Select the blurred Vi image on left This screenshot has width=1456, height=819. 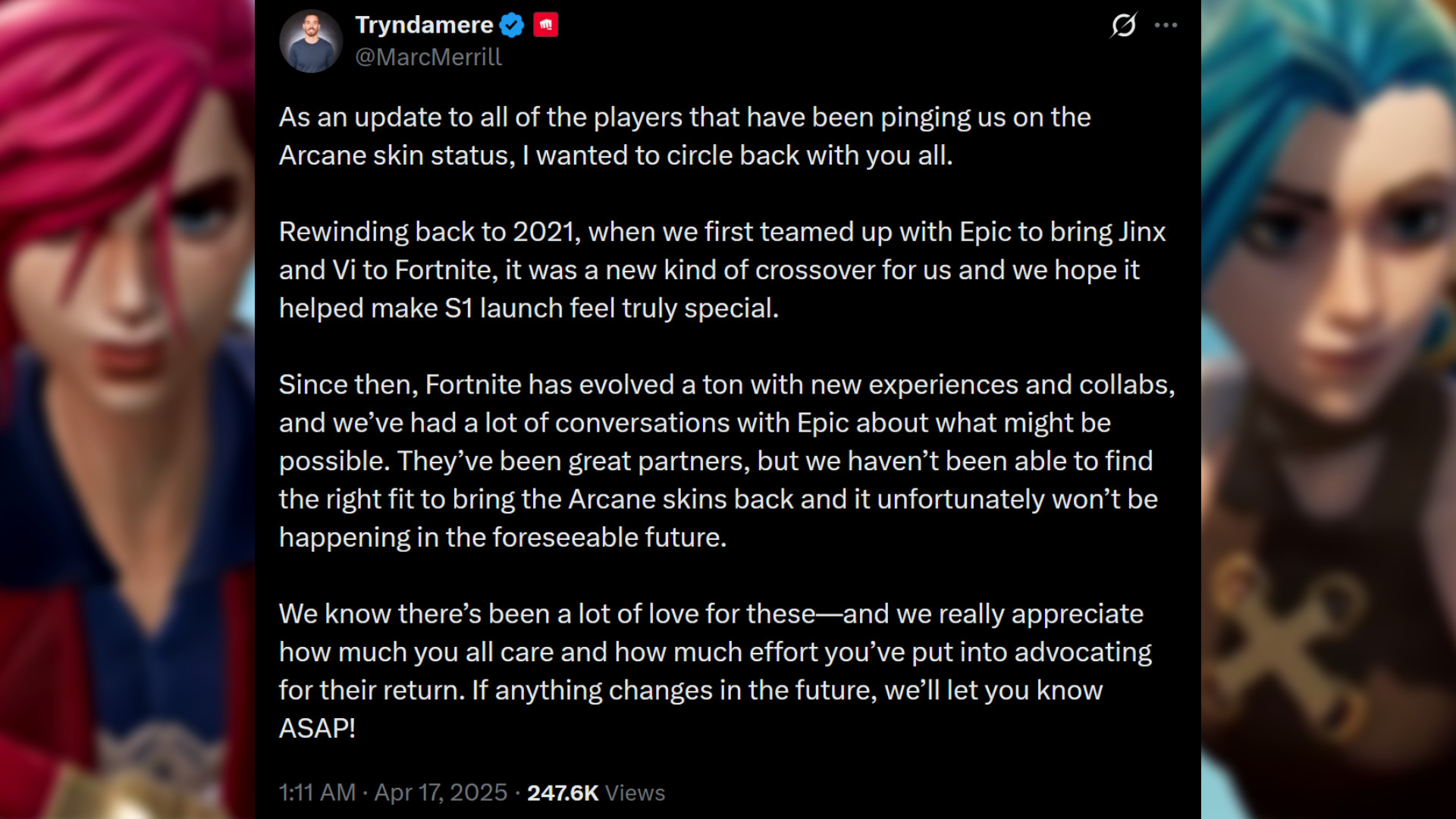click(127, 409)
